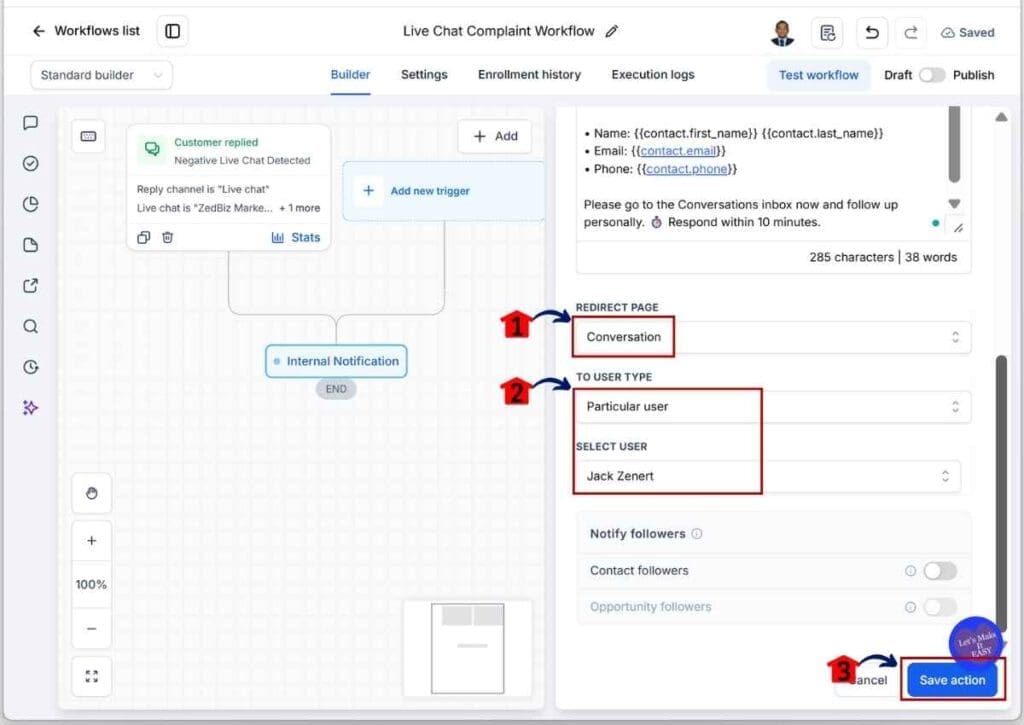
Task: Click Add new trigger
Action: [443, 191]
